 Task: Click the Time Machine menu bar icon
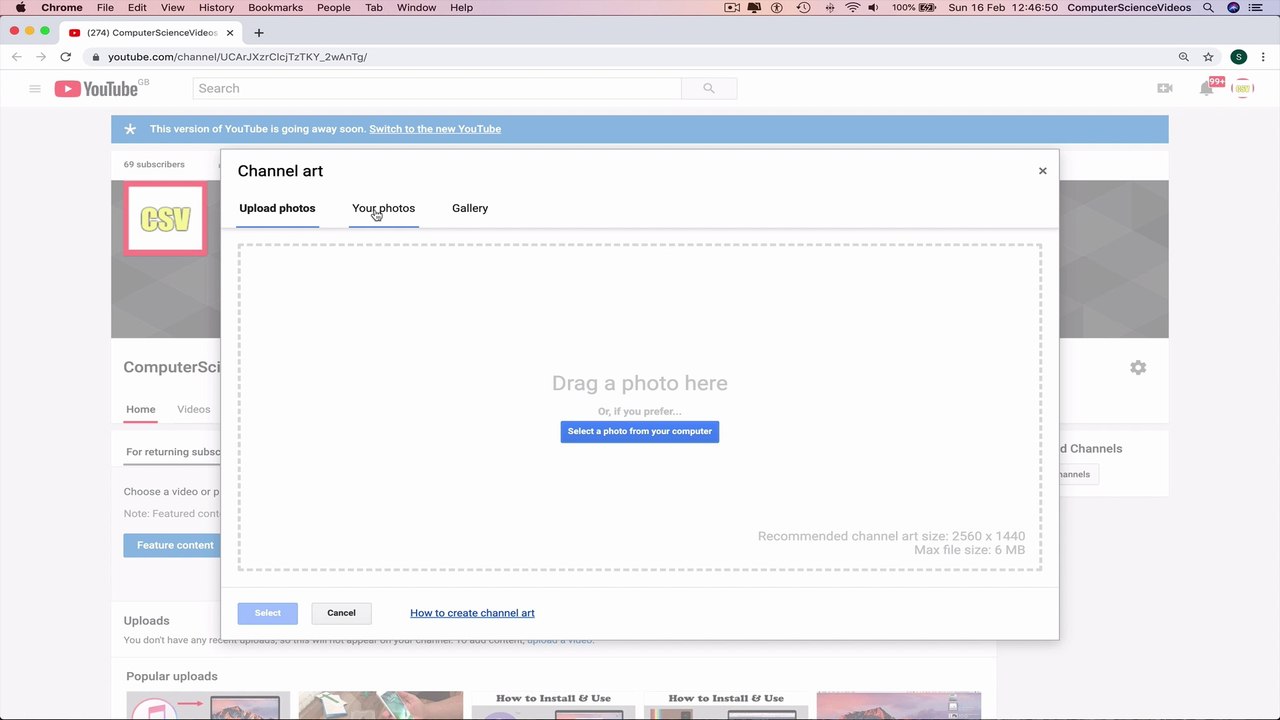point(804,8)
